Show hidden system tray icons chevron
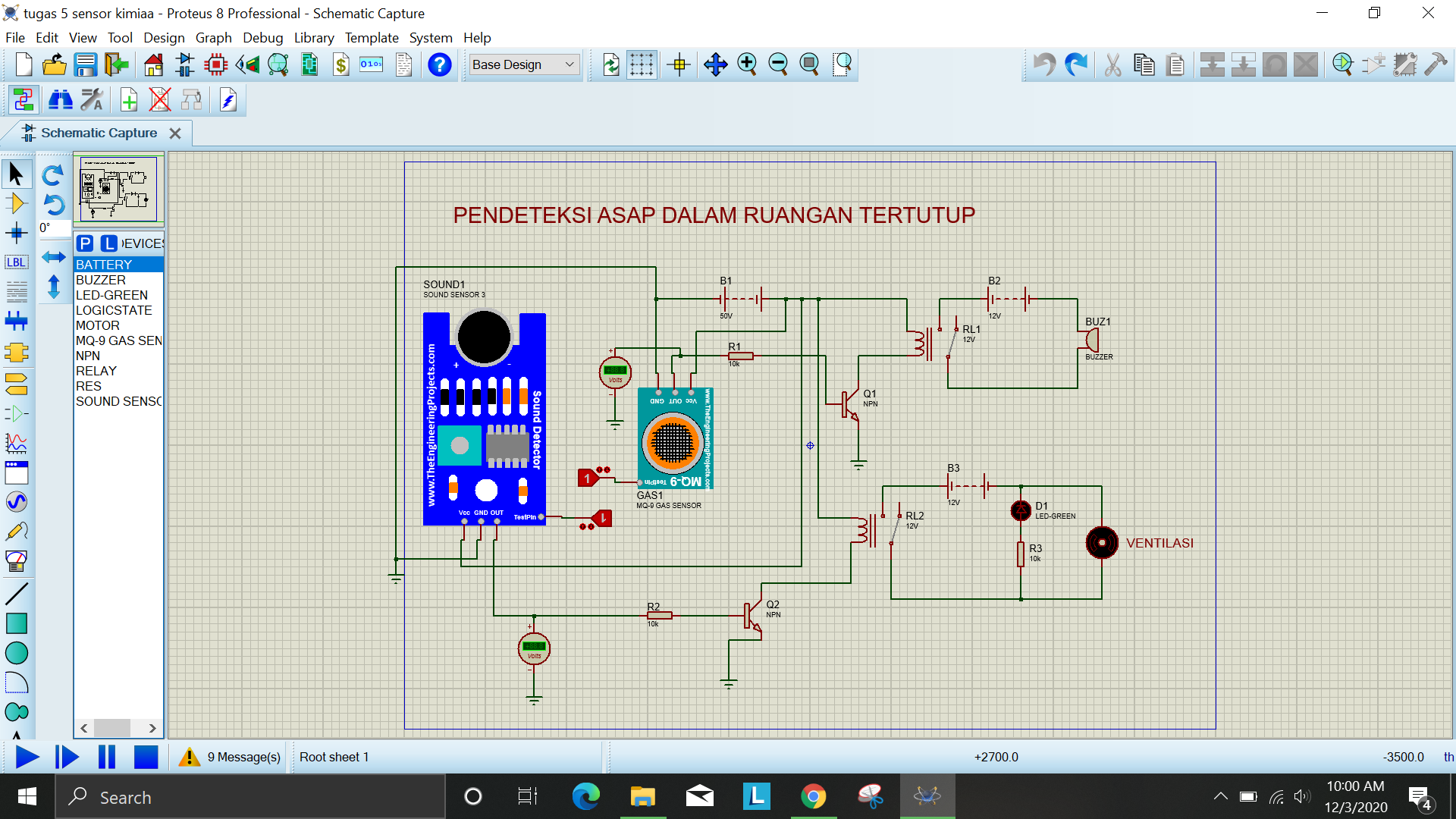The width and height of the screenshot is (1456, 819). pyautogui.click(x=1220, y=796)
